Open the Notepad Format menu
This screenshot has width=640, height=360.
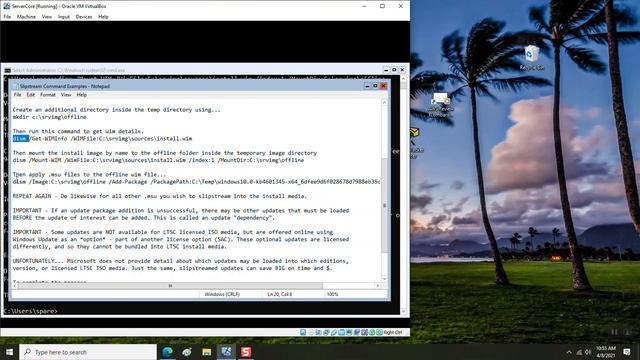(48, 95)
